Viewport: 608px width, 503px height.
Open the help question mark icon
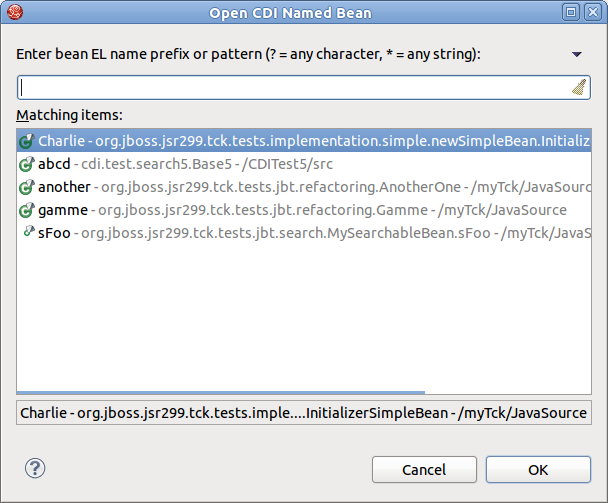point(35,468)
